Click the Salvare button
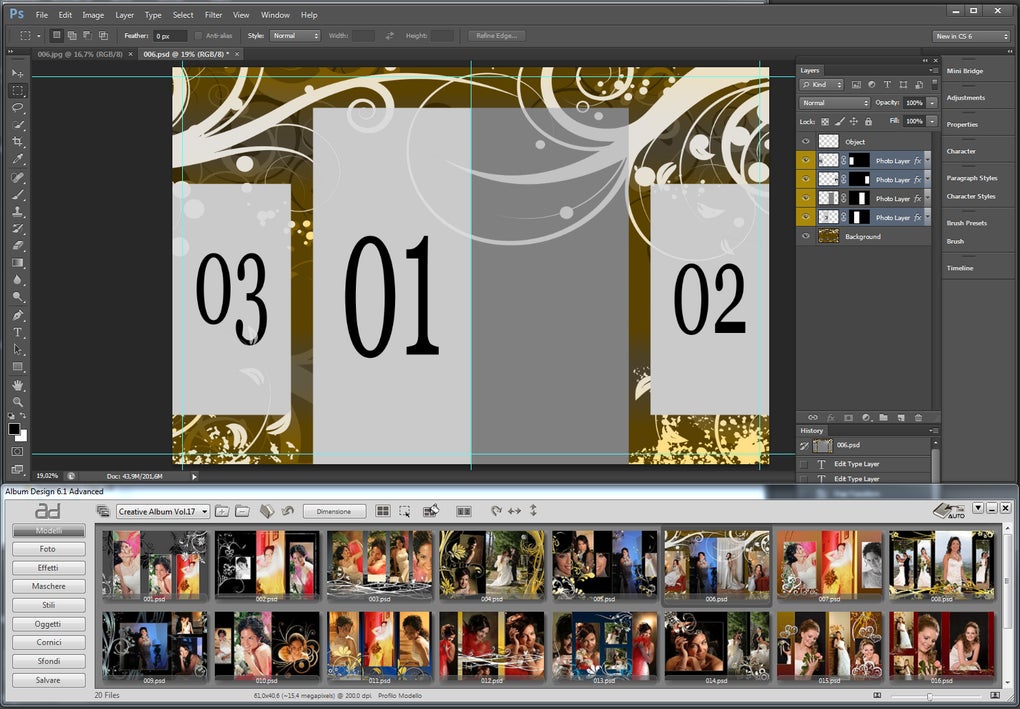This screenshot has width=1020, height=709. point(48,680)
